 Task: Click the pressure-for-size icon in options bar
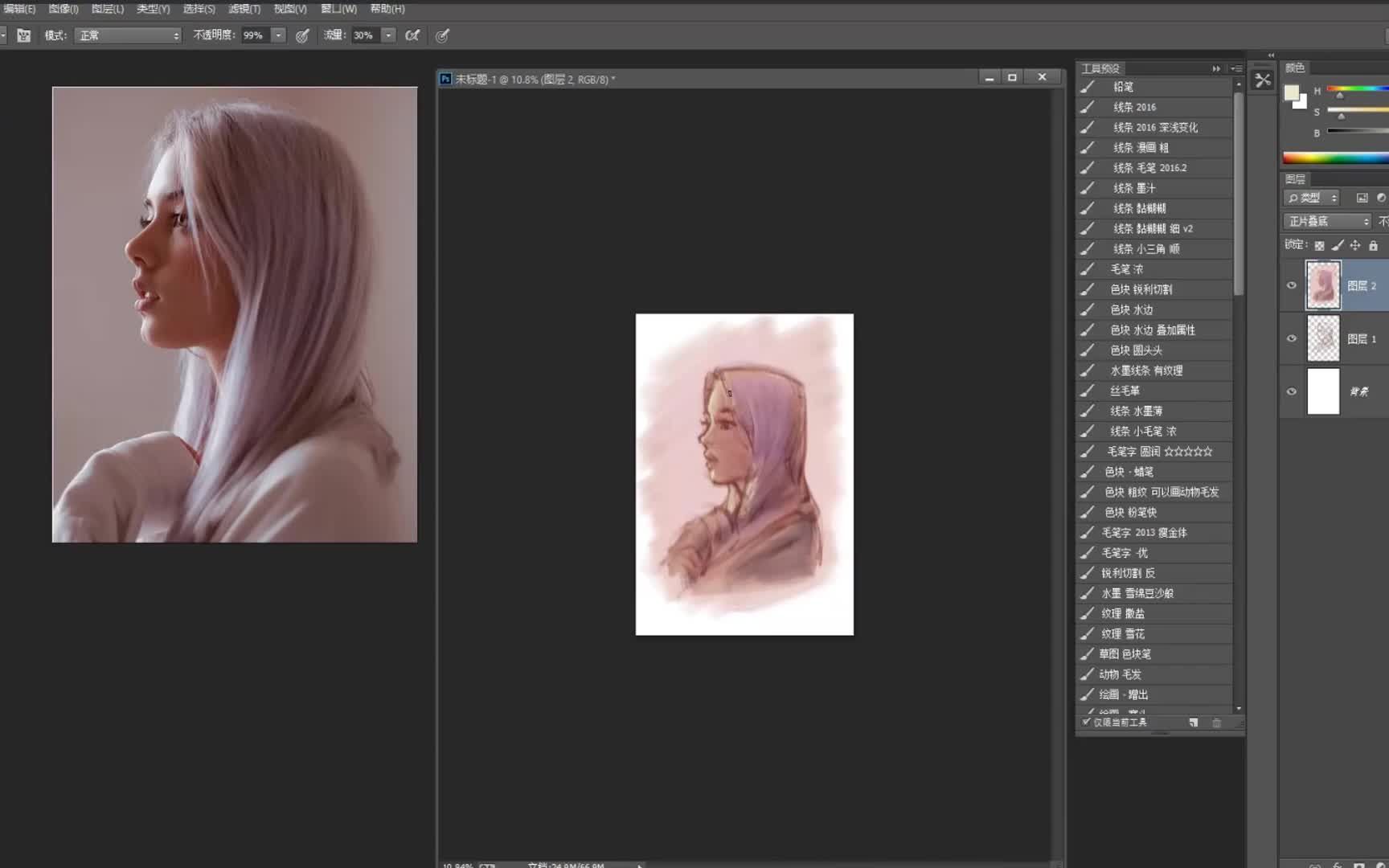pos(442,35)
